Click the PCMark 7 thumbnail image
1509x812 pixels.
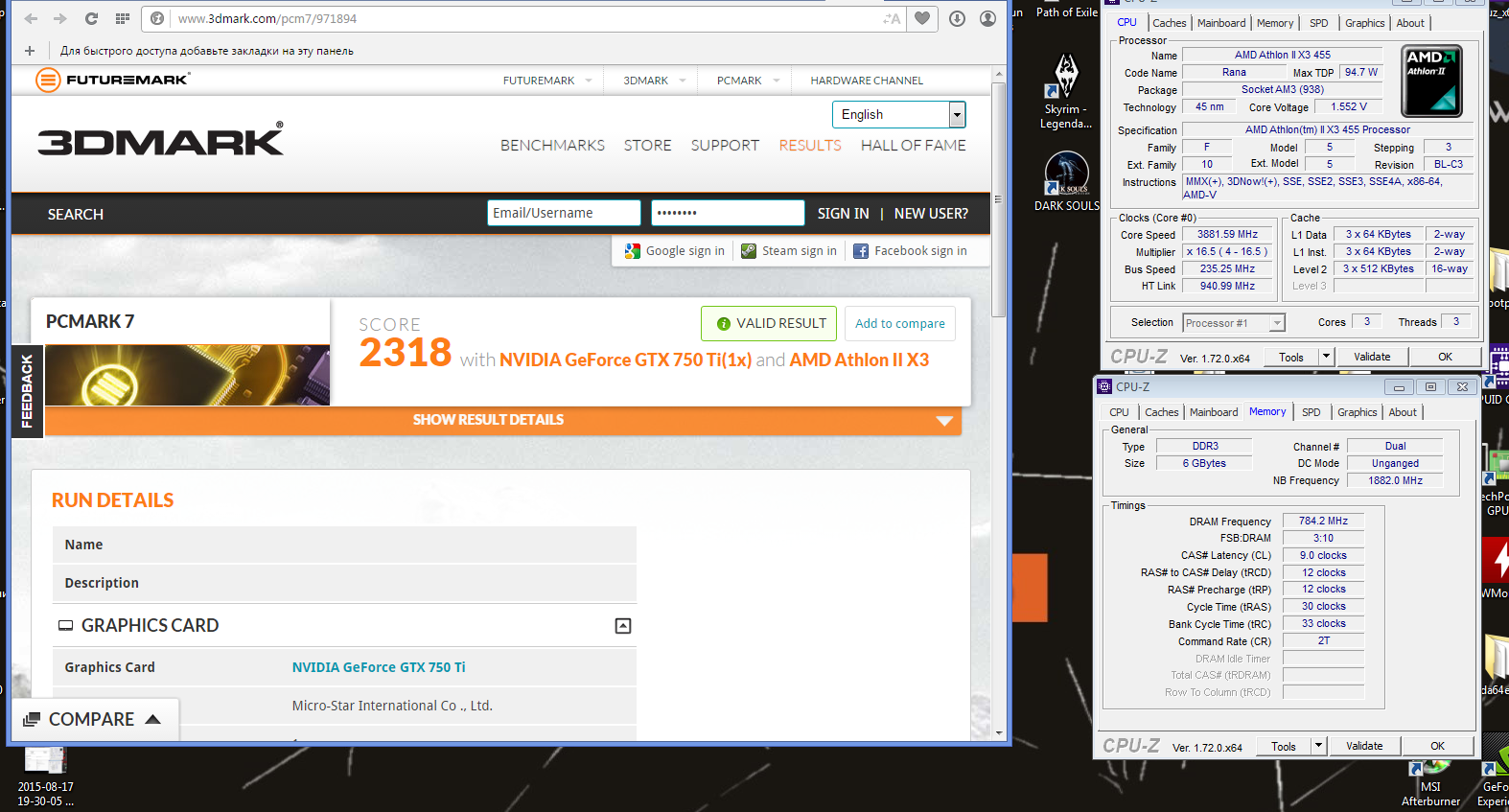[188, 375]
